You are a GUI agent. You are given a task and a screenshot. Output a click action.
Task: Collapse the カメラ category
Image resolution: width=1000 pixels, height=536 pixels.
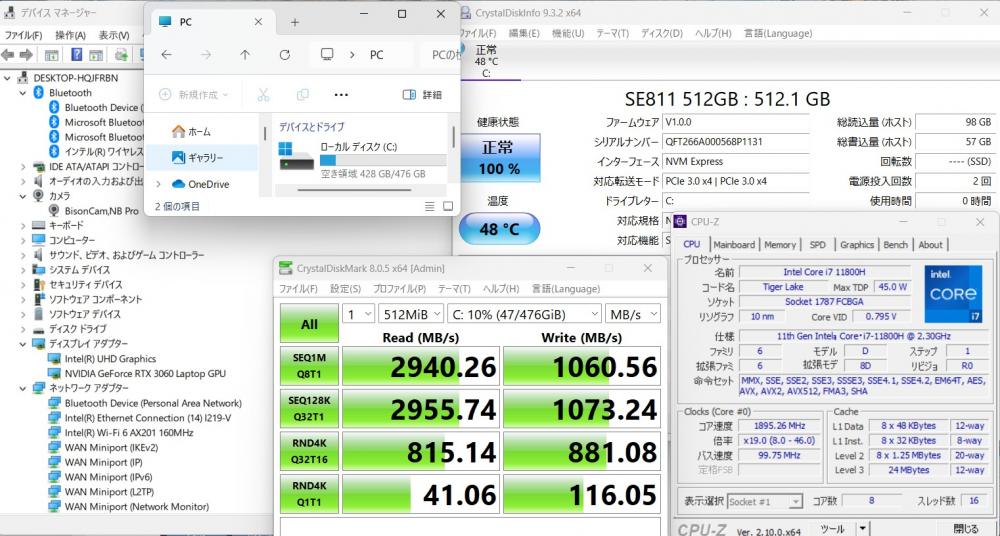pyautogui.click(x=23, y=196)
